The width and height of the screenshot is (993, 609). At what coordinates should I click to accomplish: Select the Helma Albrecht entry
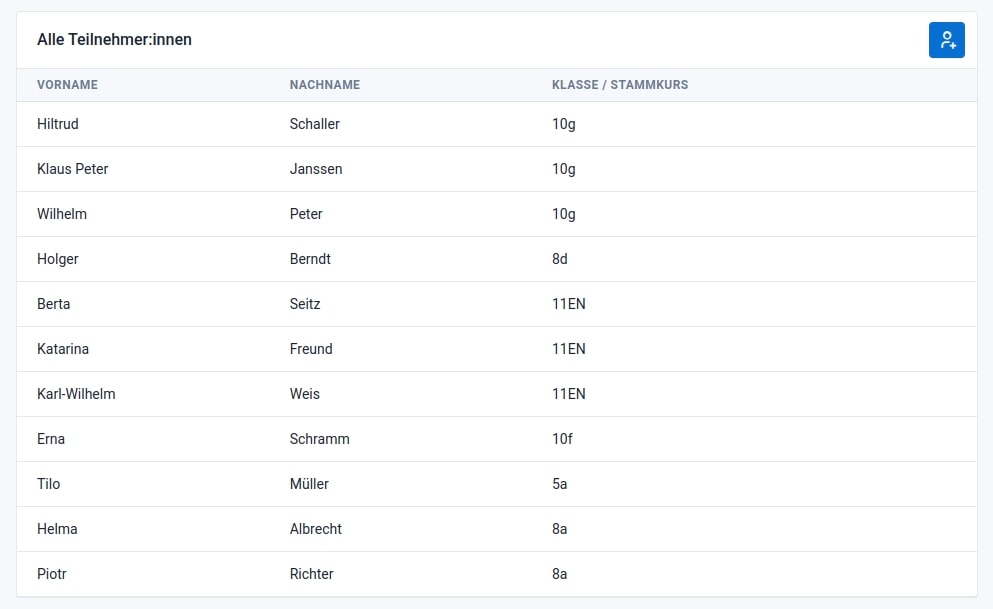pos(496,529)
